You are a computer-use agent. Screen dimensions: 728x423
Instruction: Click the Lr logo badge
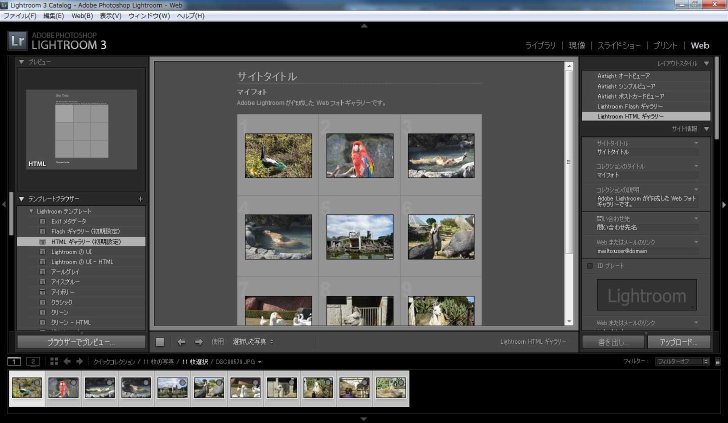tap(17, 41)
